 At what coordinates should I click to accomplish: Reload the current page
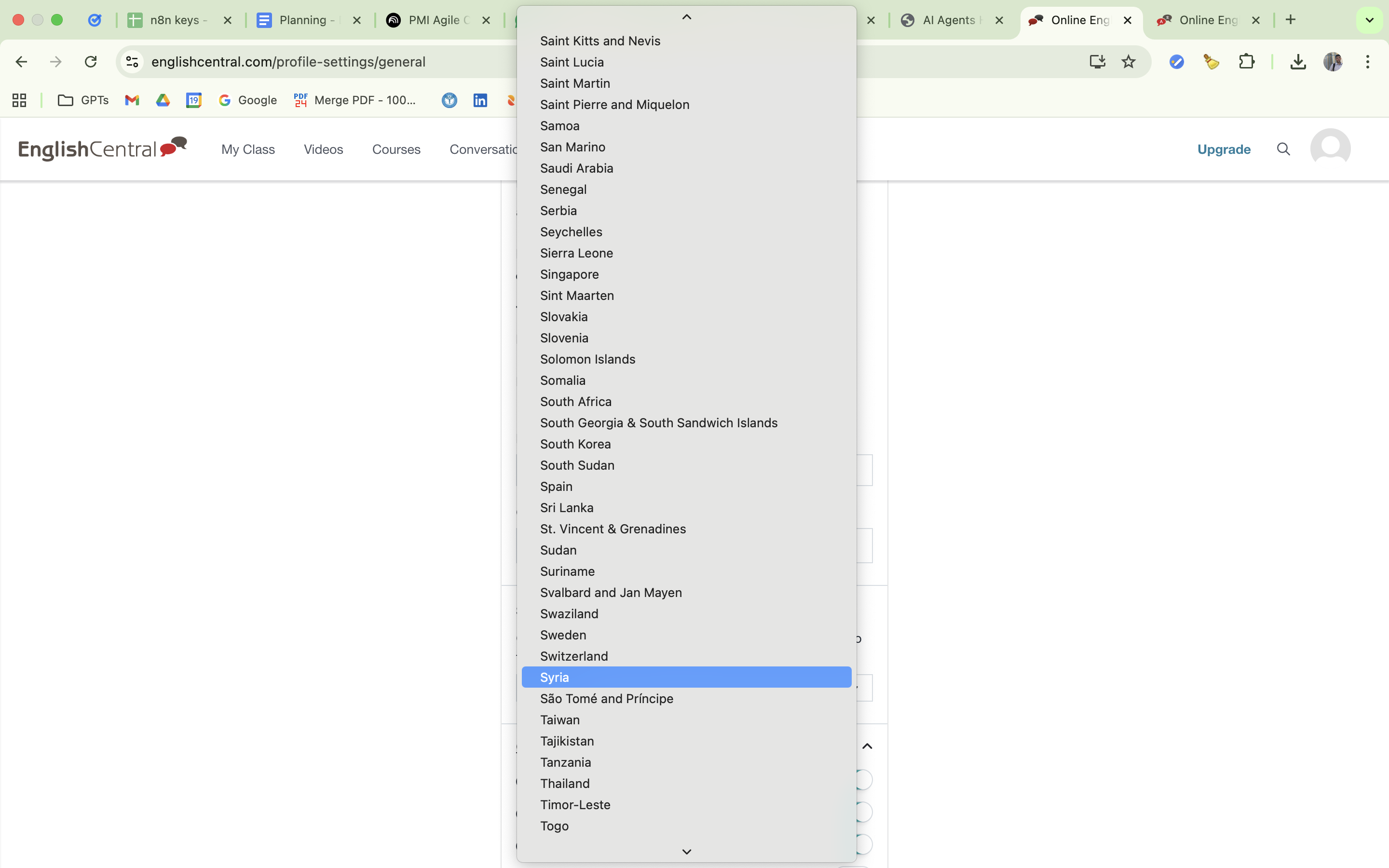[x=91, y=62]
